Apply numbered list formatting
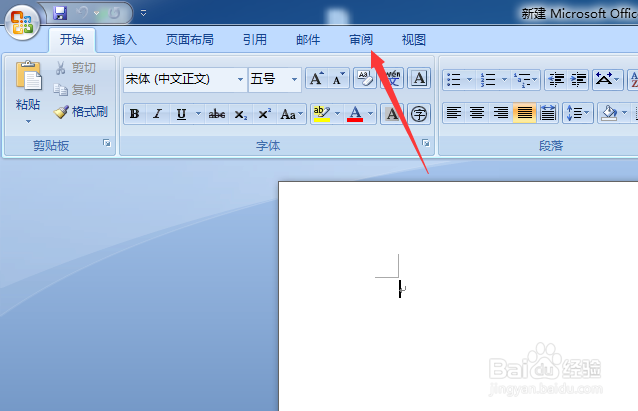638x411 pixels. (x=488, y=79)
